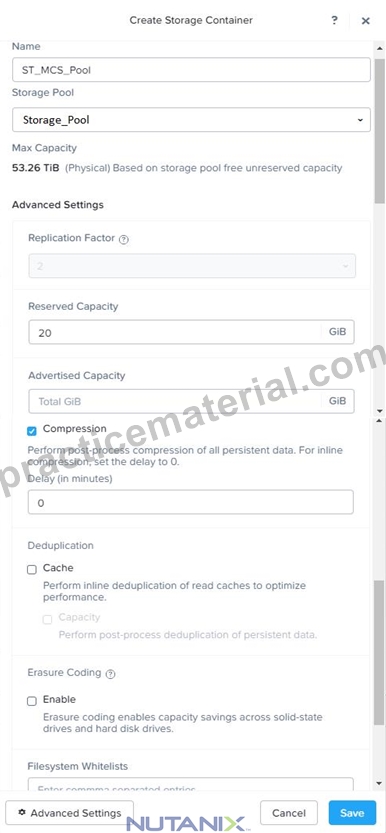
Task: Open the Replication Factor dropdown
Action: pos(192,266)
